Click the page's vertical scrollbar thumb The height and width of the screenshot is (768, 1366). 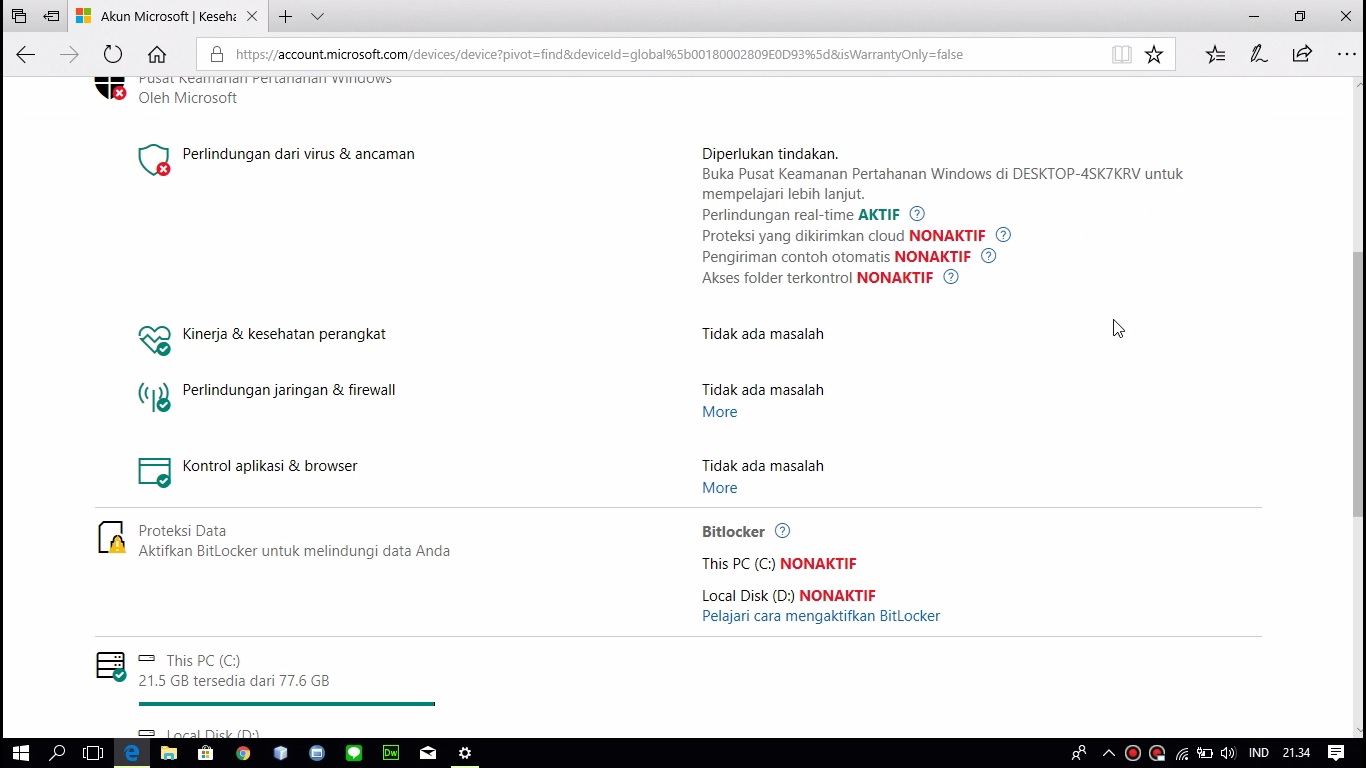[1357, 384]
